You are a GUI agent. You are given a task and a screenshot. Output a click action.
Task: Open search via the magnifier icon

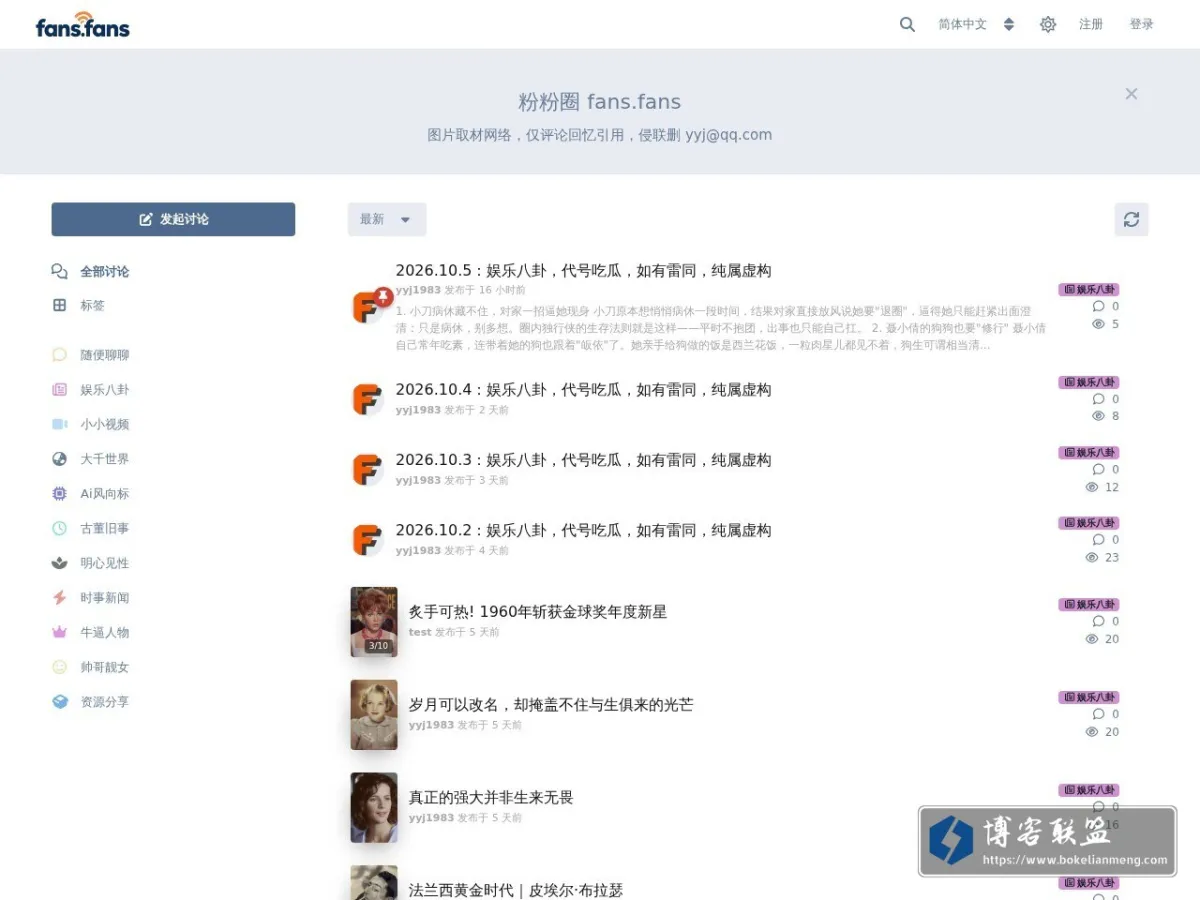(x=907, y=25)
